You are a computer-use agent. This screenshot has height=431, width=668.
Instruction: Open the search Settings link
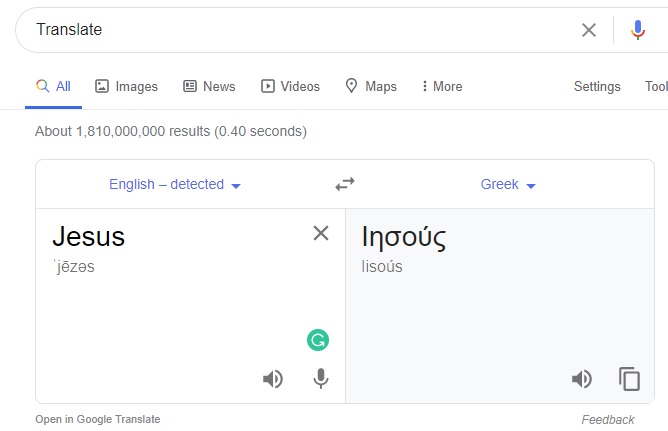597,87
